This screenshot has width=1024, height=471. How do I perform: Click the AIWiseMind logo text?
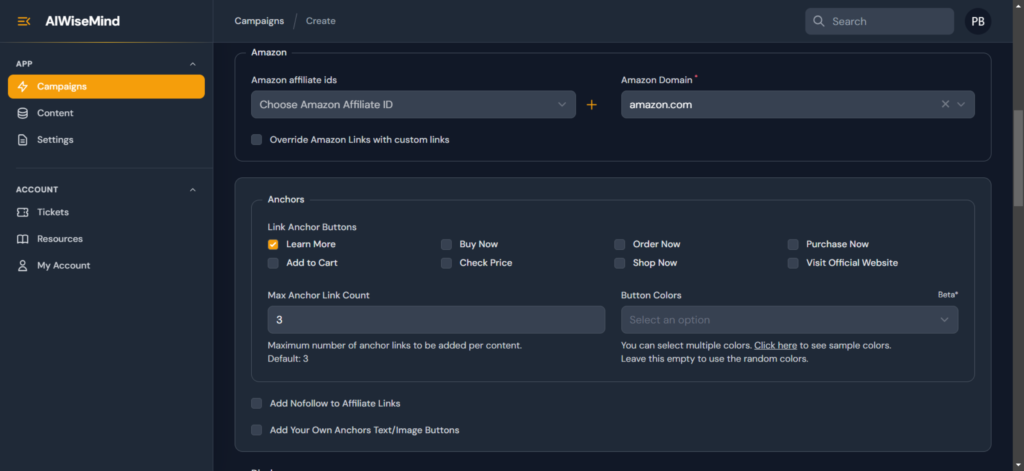click(82, 22)
